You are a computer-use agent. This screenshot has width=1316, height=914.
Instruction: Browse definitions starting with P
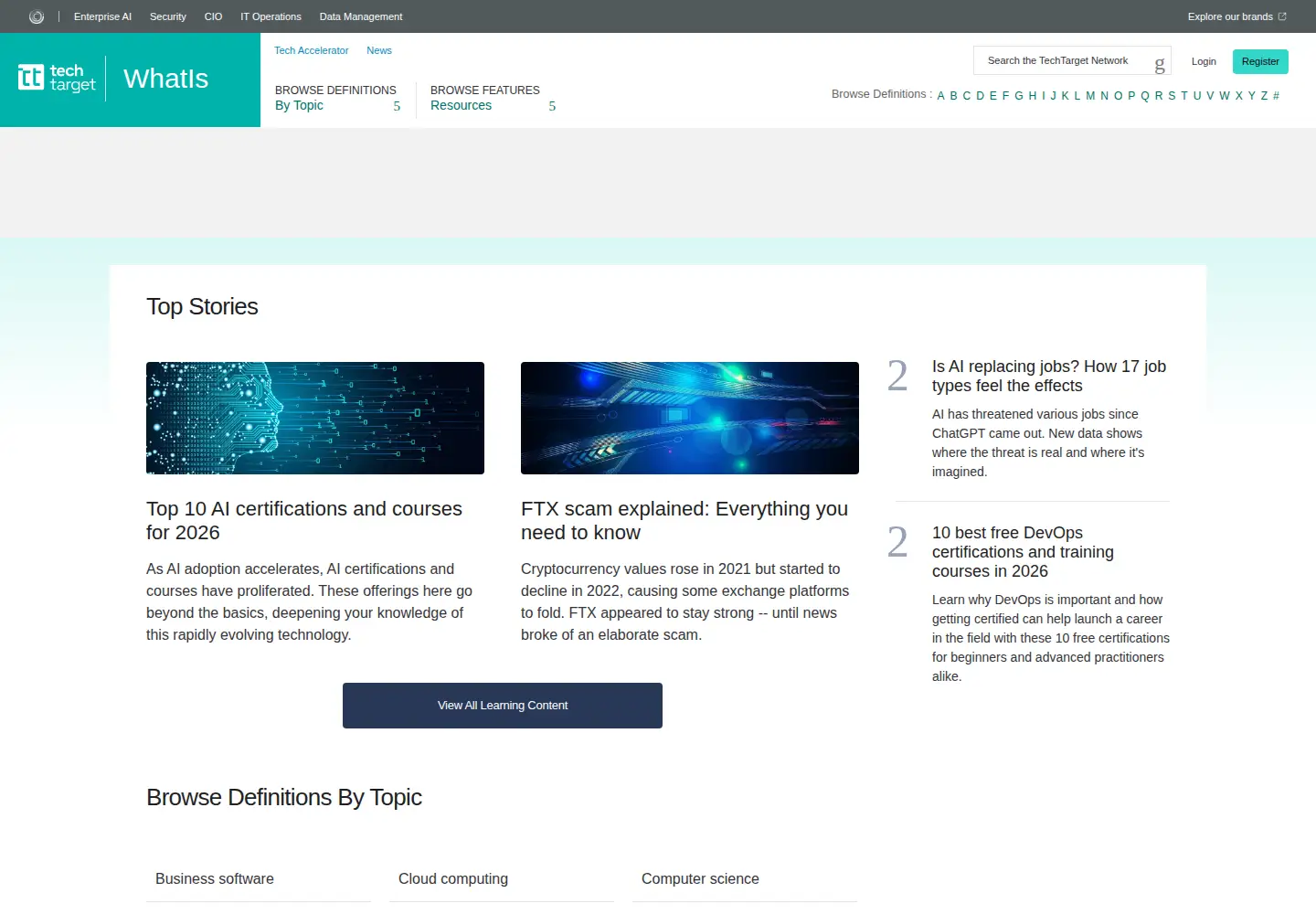tap(1131, 95)
